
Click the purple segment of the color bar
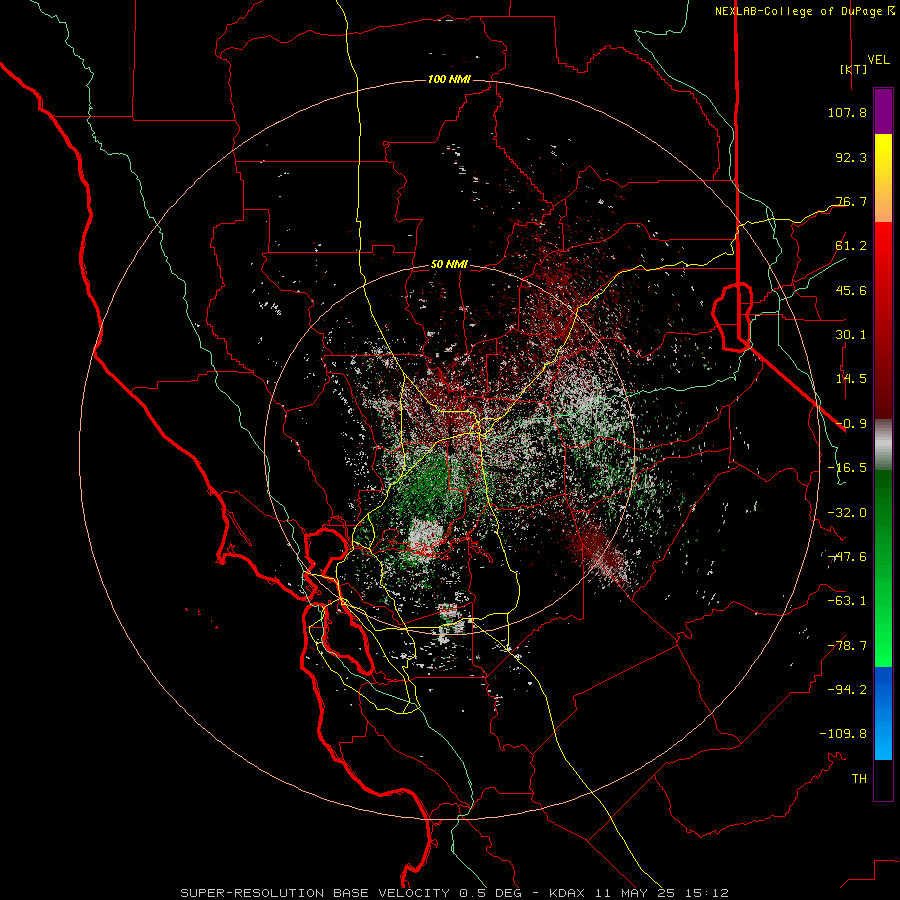(x=883, y=111)
